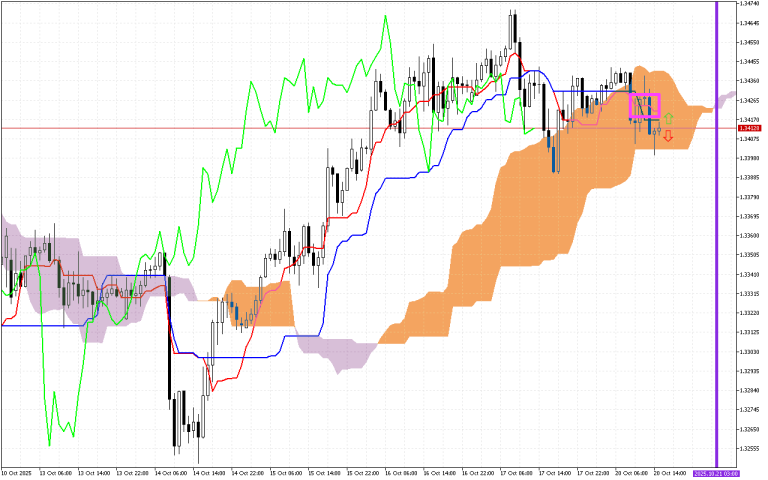Viewport: 768px width, 480px height.
Task: Click the 10 Oct 2025 time label
Action: 17,474
